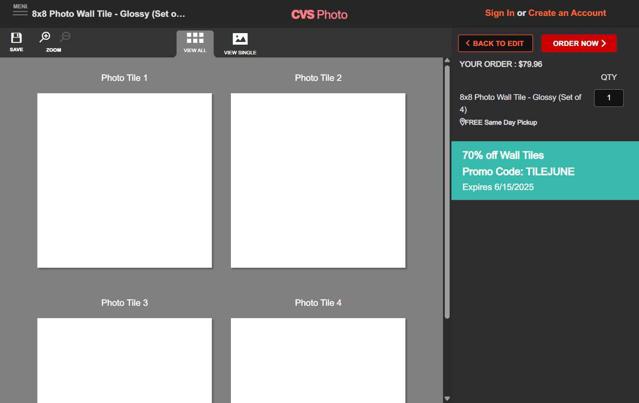Switch to the View All tab
Image resolution: width=639 pixels, height=403 pixels.
(x=195, y=43)
